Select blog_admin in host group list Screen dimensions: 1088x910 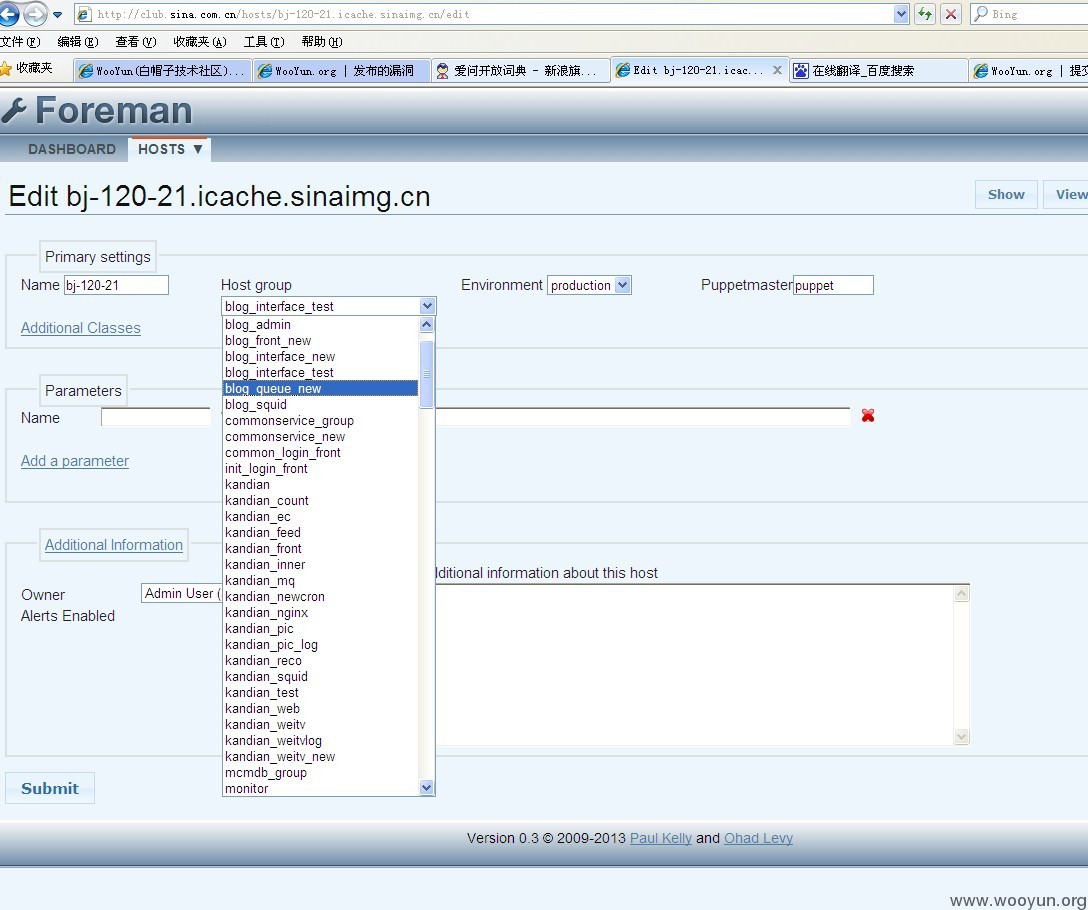[321, 324]
